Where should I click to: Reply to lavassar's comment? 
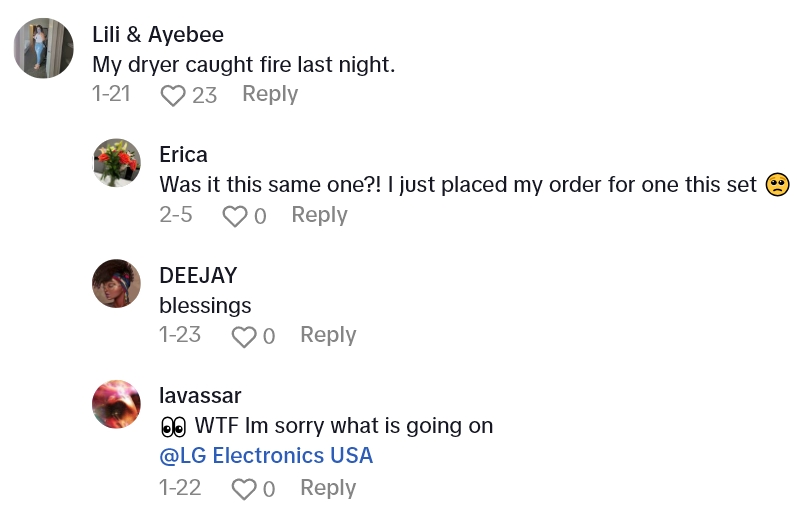328,488
